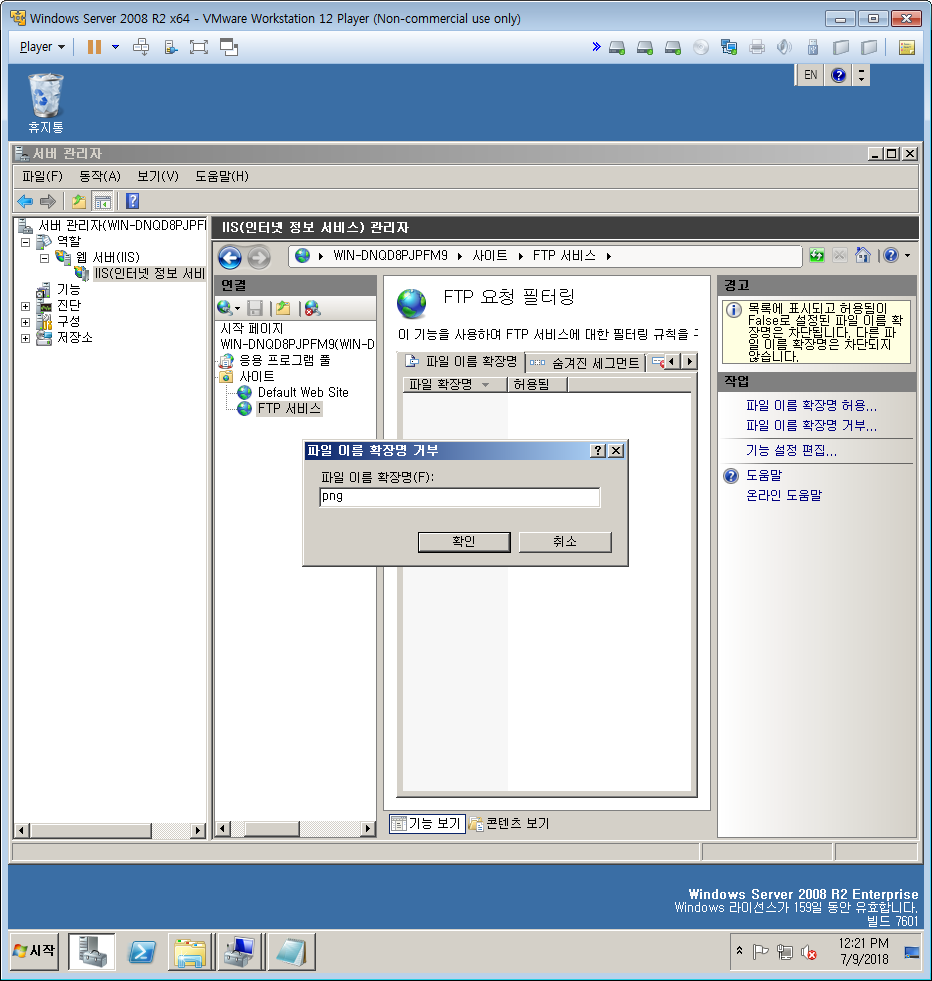Image resolution: width=932 pixels, height=981 pixels.
Task: Switch to 파일 이름 확장명 tab
Action: coord(461,362)
